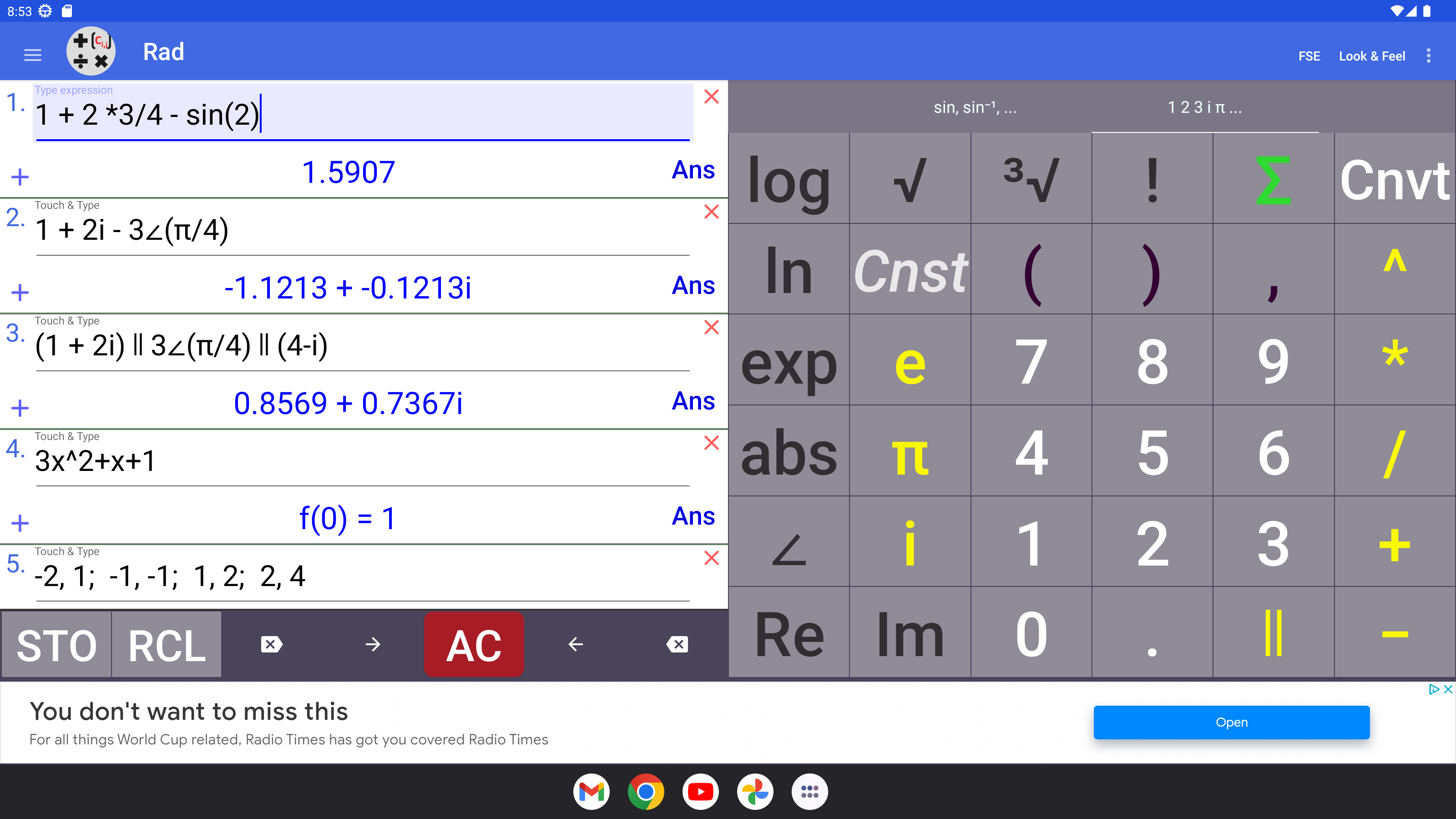1456x819 pixels.
Task: Tap Ans next to f(0) = 1
Action: 693,516
